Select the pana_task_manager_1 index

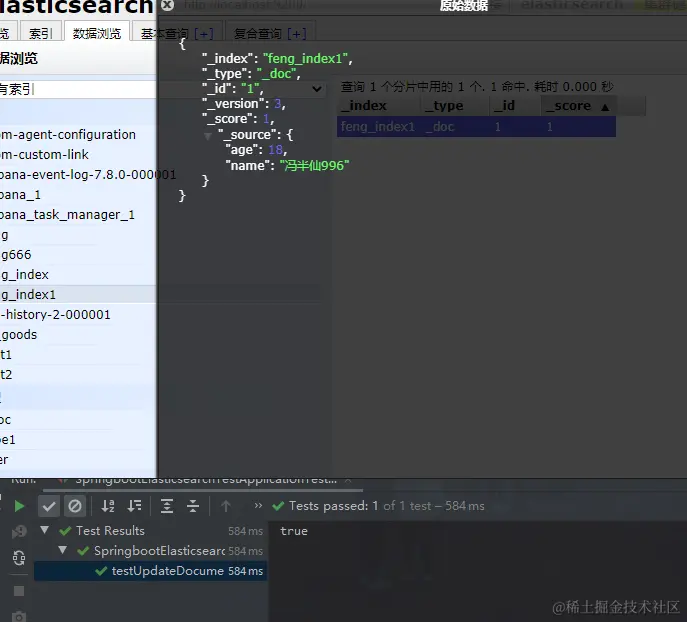(x=67, y=215)
